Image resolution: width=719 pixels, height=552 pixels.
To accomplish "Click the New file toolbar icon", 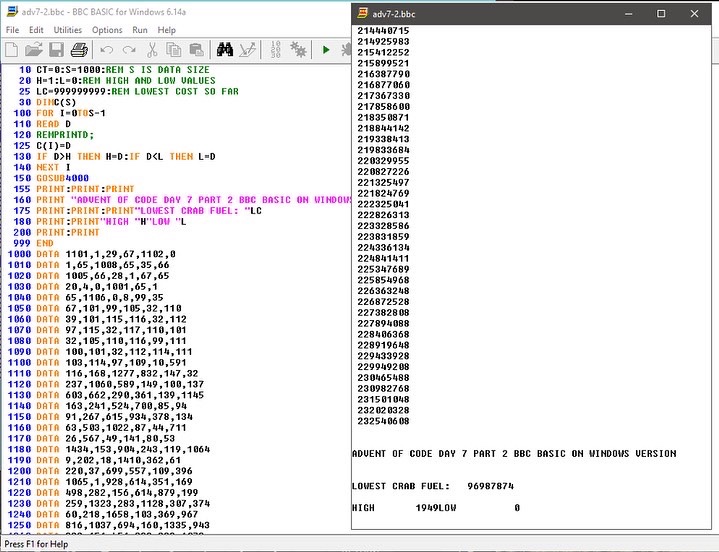I will pyautogui.click(x=13, y=49).
